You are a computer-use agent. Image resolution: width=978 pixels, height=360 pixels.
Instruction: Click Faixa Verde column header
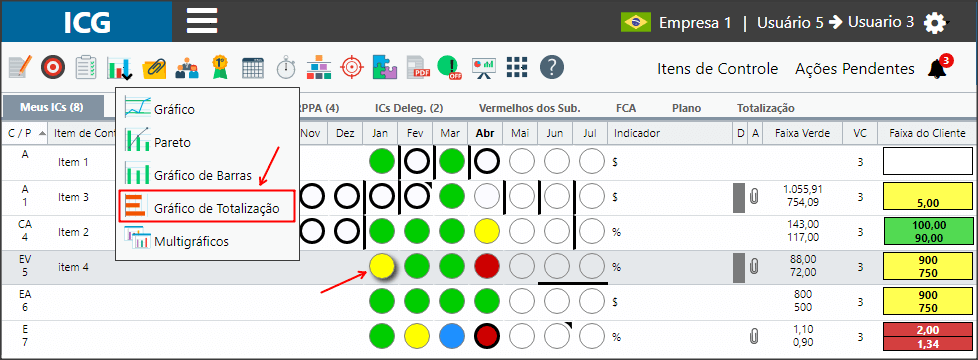803,133
